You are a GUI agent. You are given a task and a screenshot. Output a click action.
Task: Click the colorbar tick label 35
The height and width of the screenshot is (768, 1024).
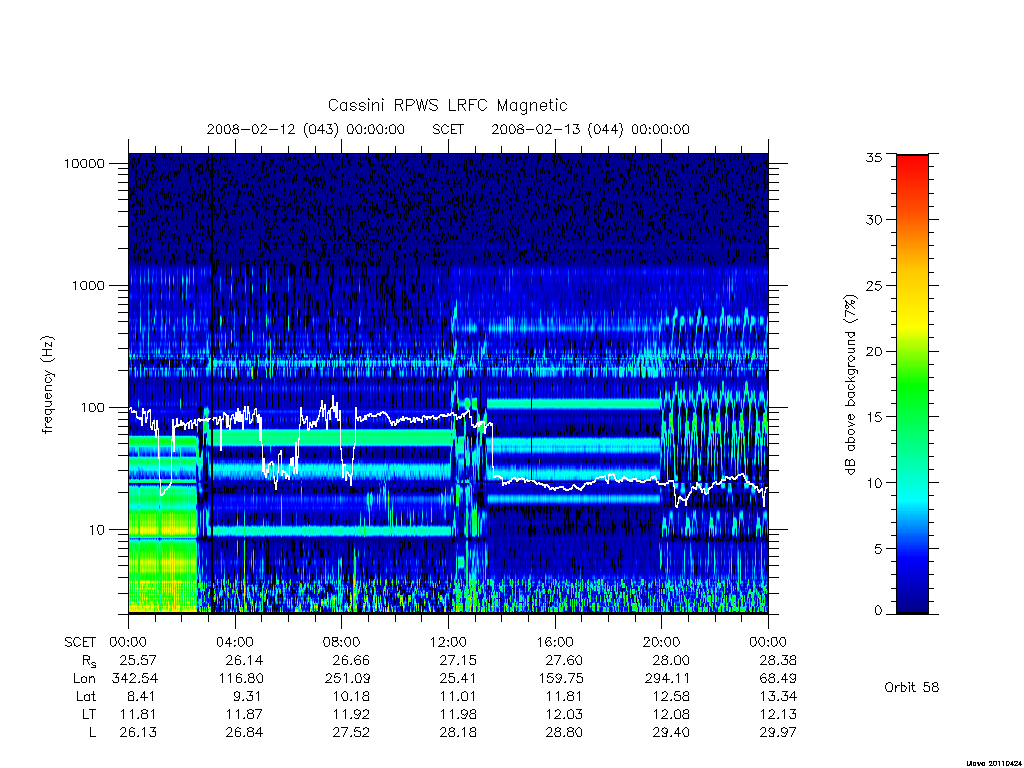coord(874,157)
